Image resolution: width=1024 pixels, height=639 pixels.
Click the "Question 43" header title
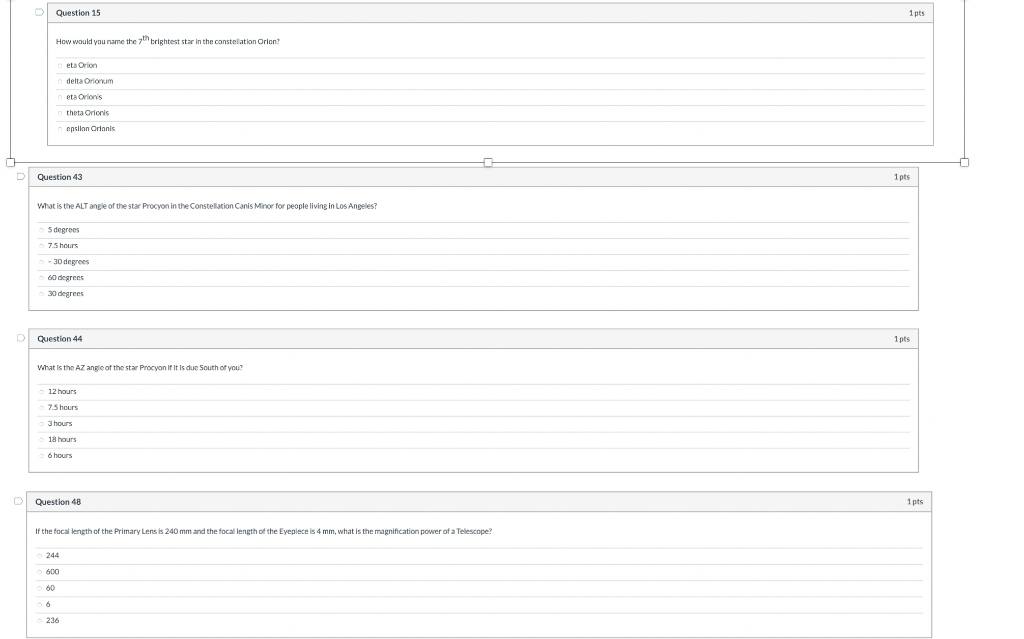(x=59, y=177)
